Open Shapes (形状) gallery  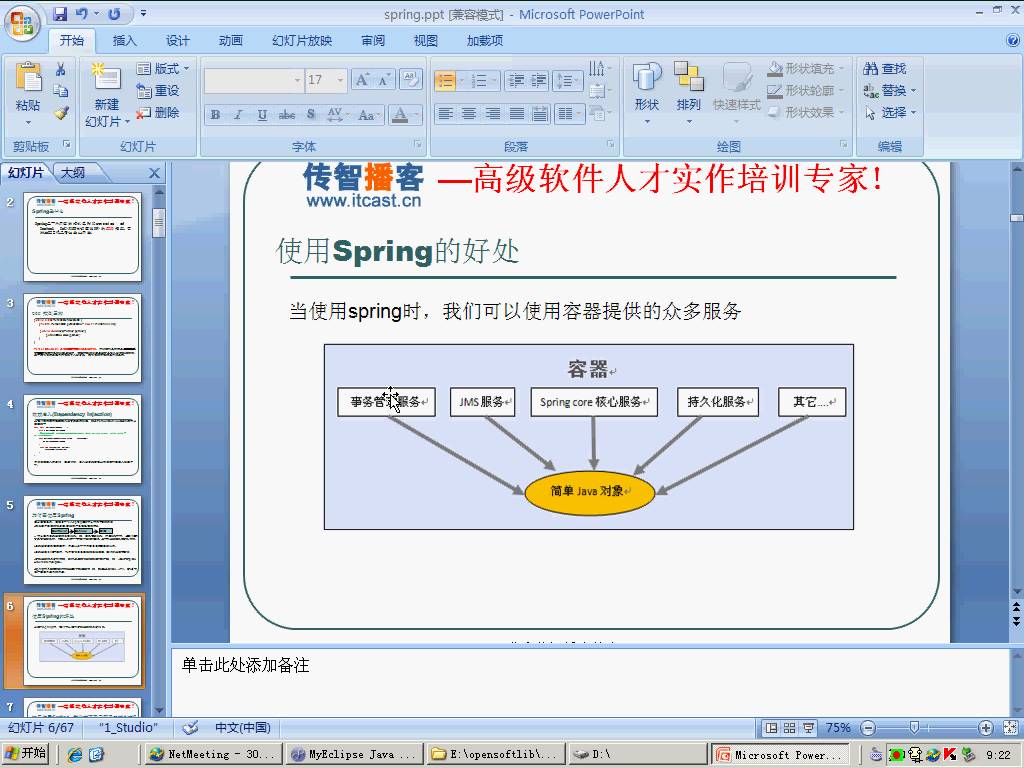[647, 93]
